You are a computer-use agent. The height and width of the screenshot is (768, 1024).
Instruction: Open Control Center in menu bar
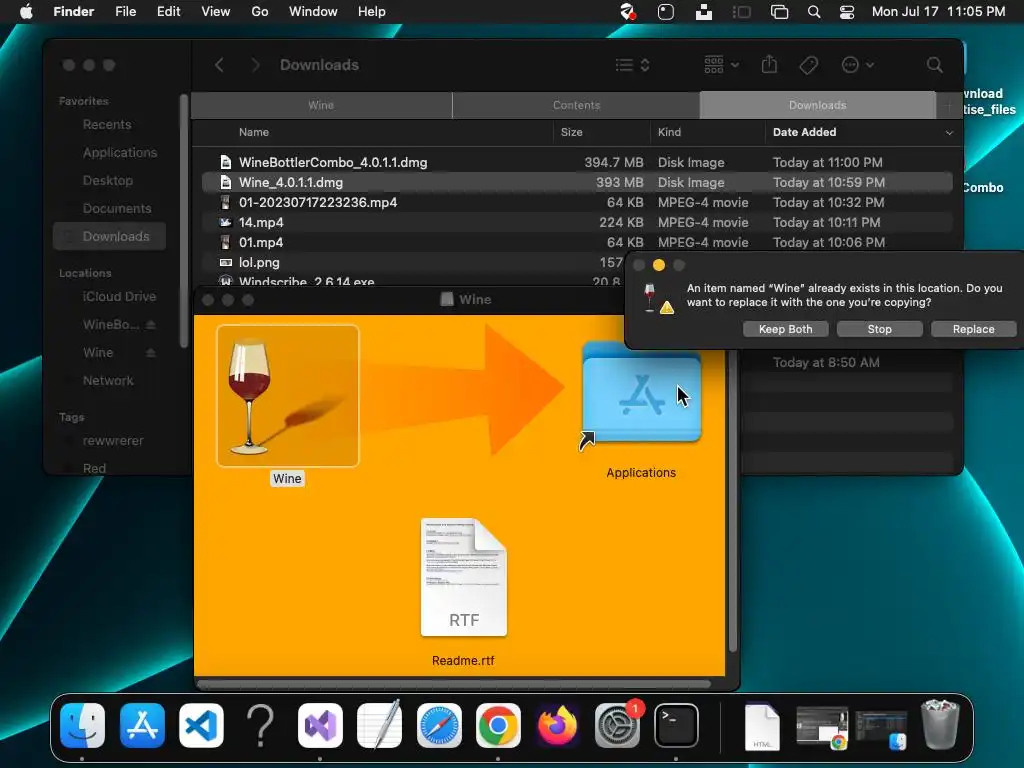[x=847, y=12]
